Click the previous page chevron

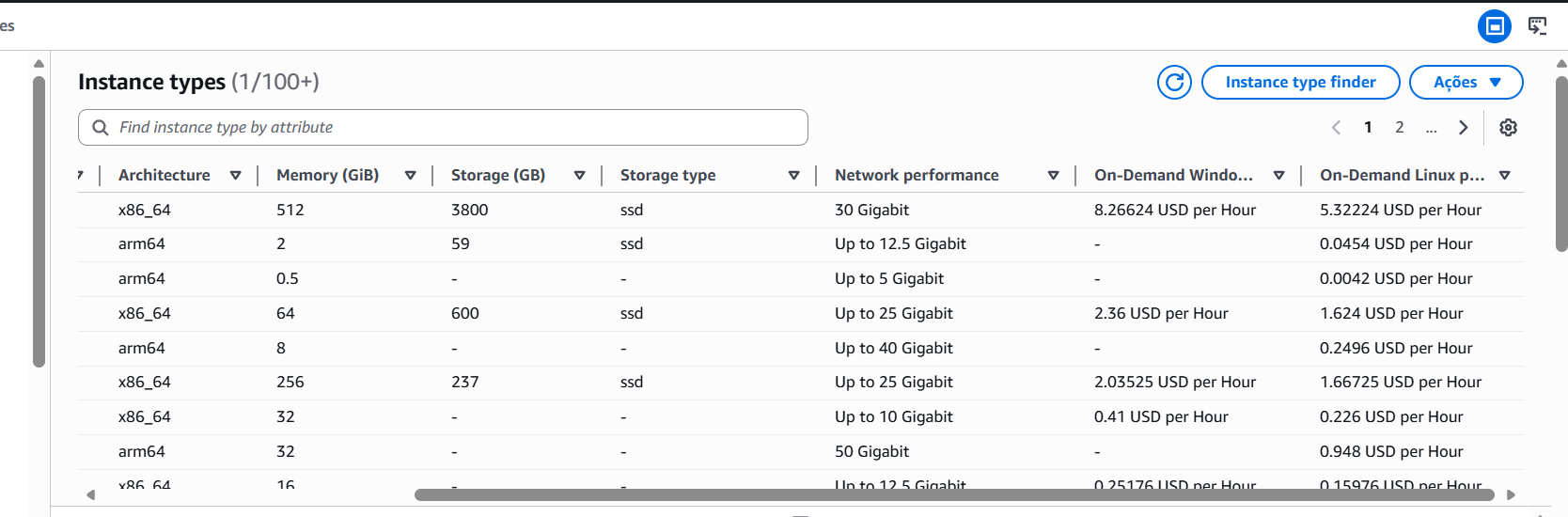click(1336, 128)
